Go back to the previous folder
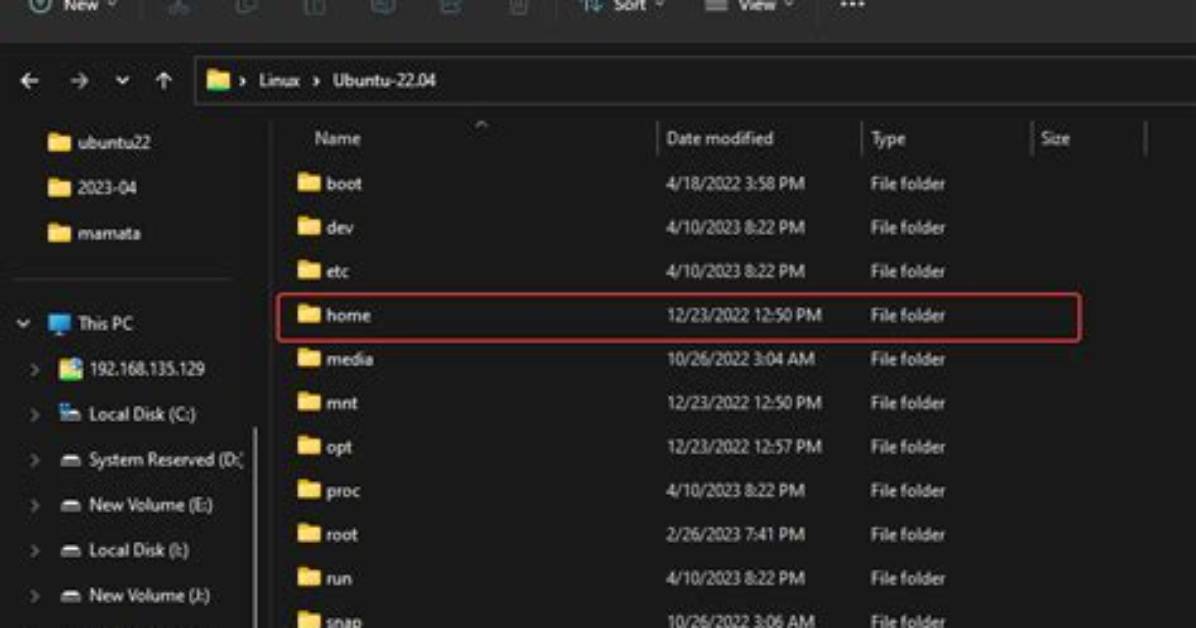This screenshot has height=628, width=1196. tap(30, 81)
